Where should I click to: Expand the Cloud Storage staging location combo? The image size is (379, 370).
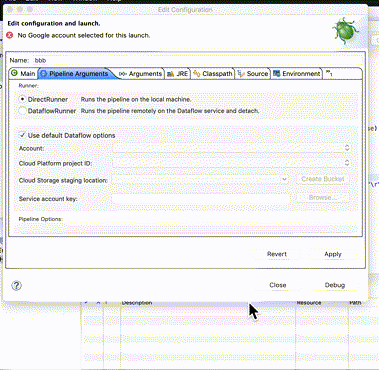(x=284, y=179)
